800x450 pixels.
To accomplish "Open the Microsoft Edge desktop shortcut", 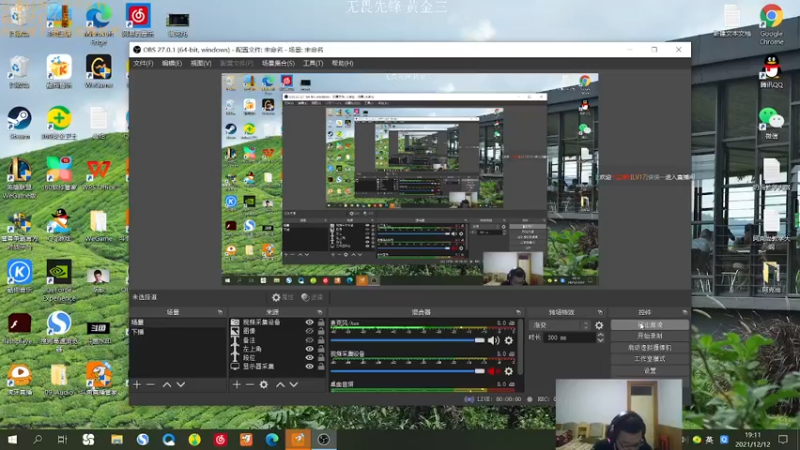I will coord(98,23).
